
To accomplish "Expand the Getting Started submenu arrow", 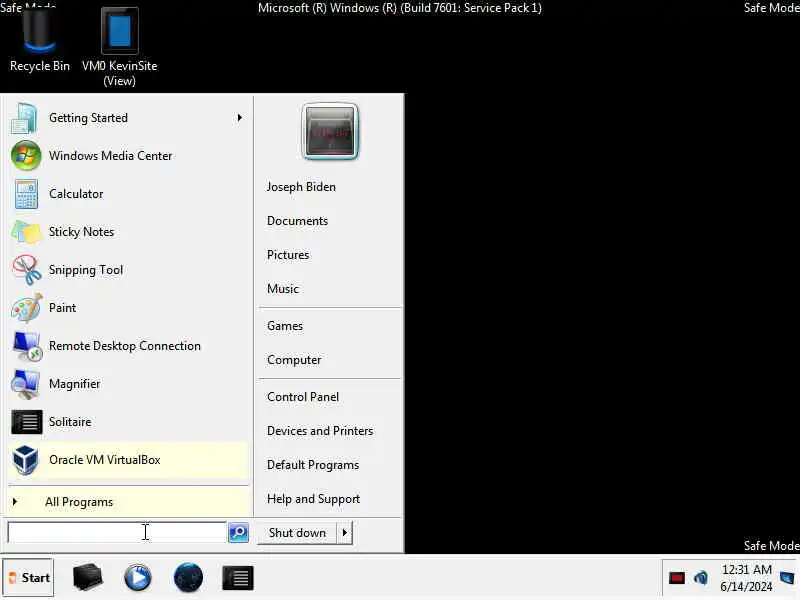I will (x=239, y=118).
